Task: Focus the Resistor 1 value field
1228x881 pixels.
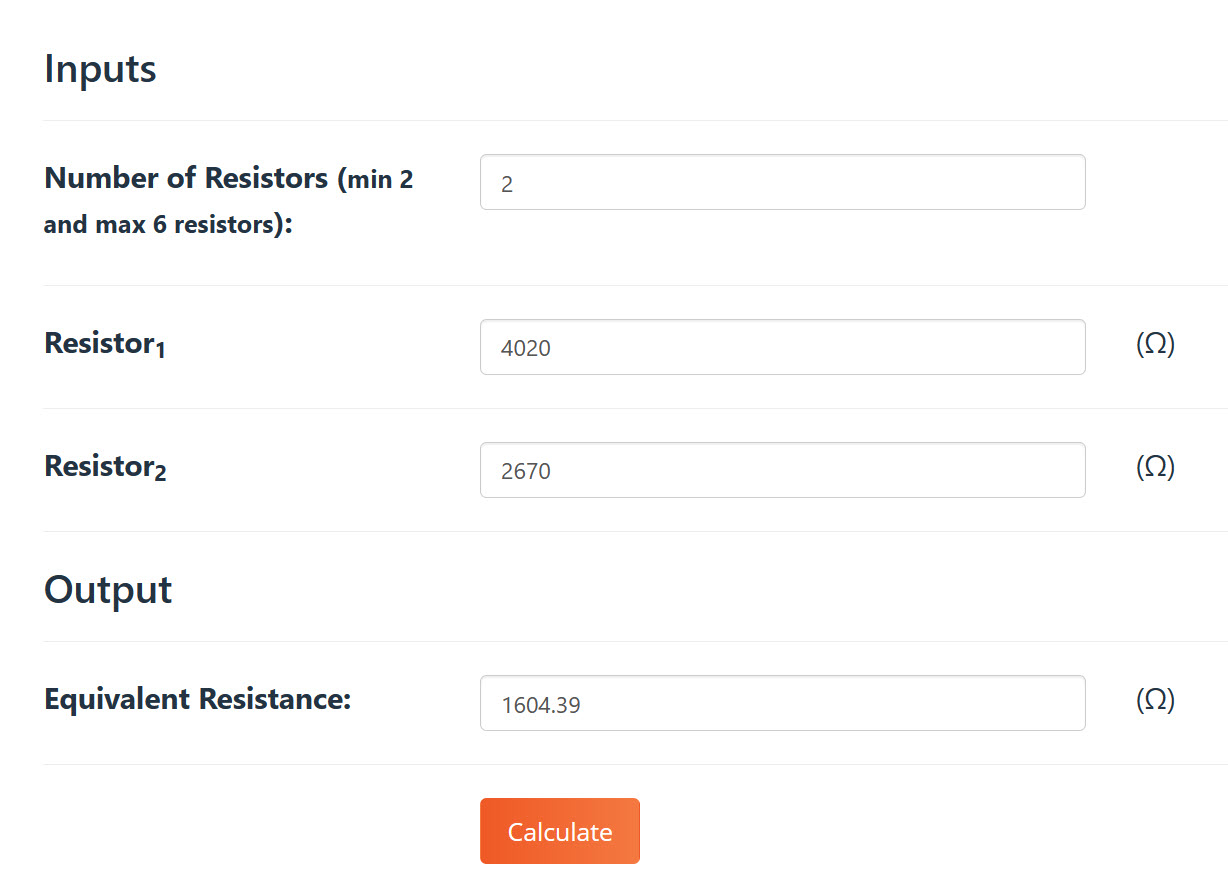Action: pos(782,347)
